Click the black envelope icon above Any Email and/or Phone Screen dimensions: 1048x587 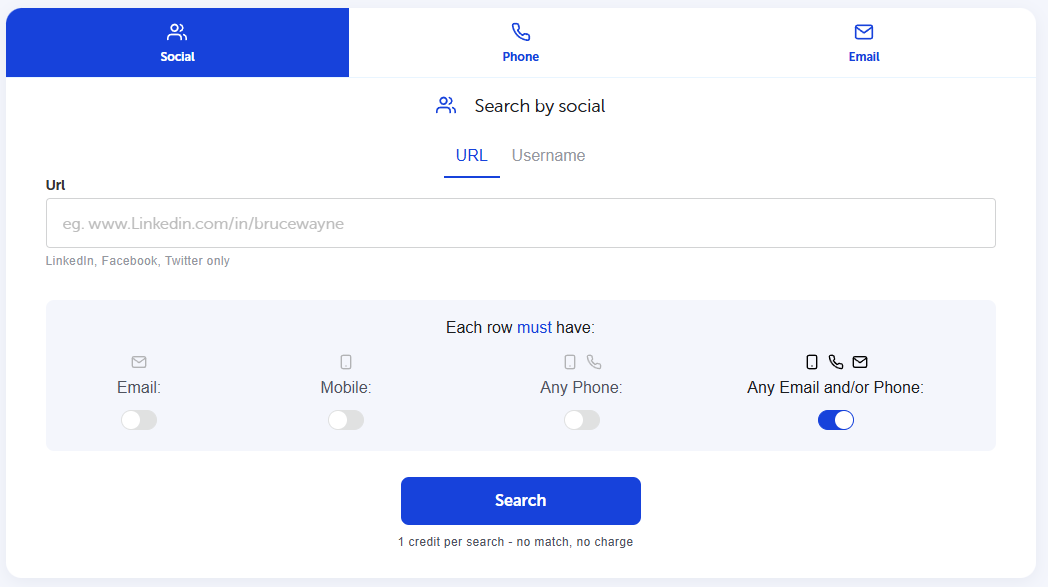point(860,362)
